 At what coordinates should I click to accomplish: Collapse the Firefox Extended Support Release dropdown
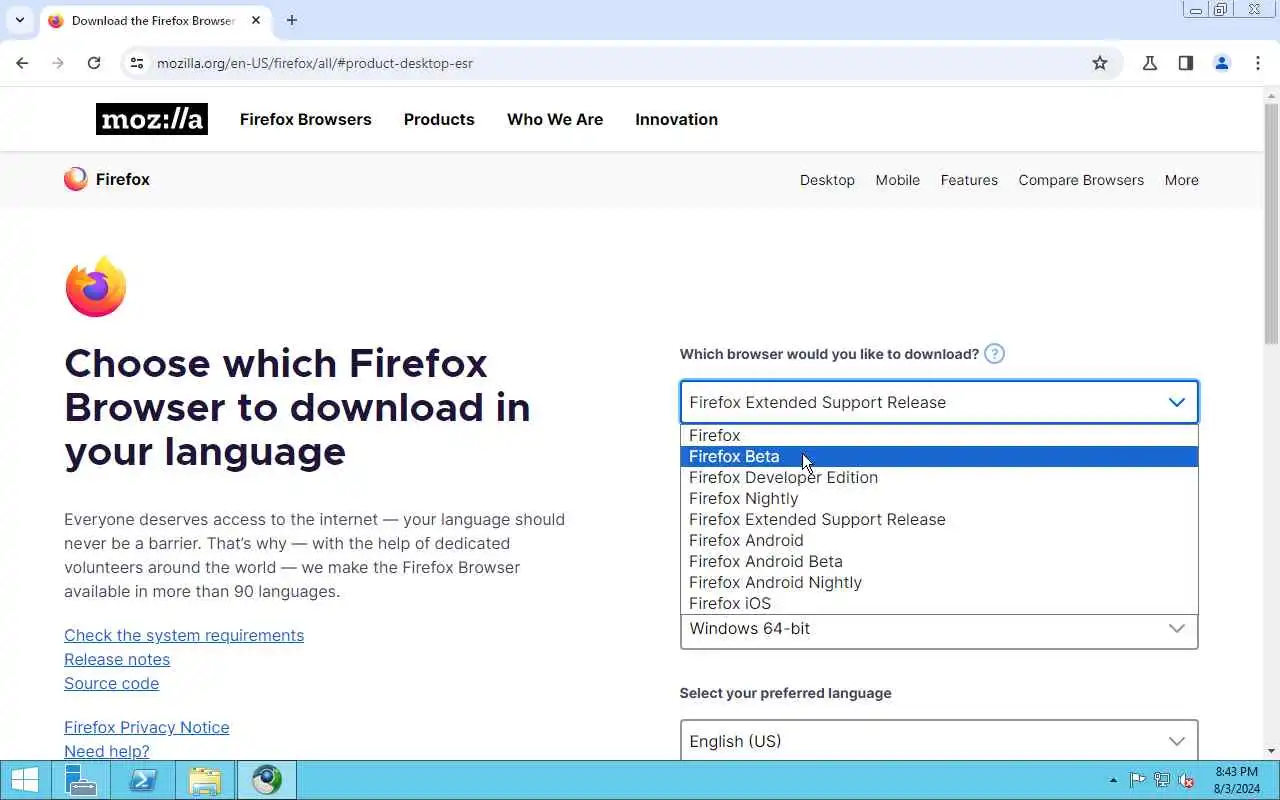939,402
